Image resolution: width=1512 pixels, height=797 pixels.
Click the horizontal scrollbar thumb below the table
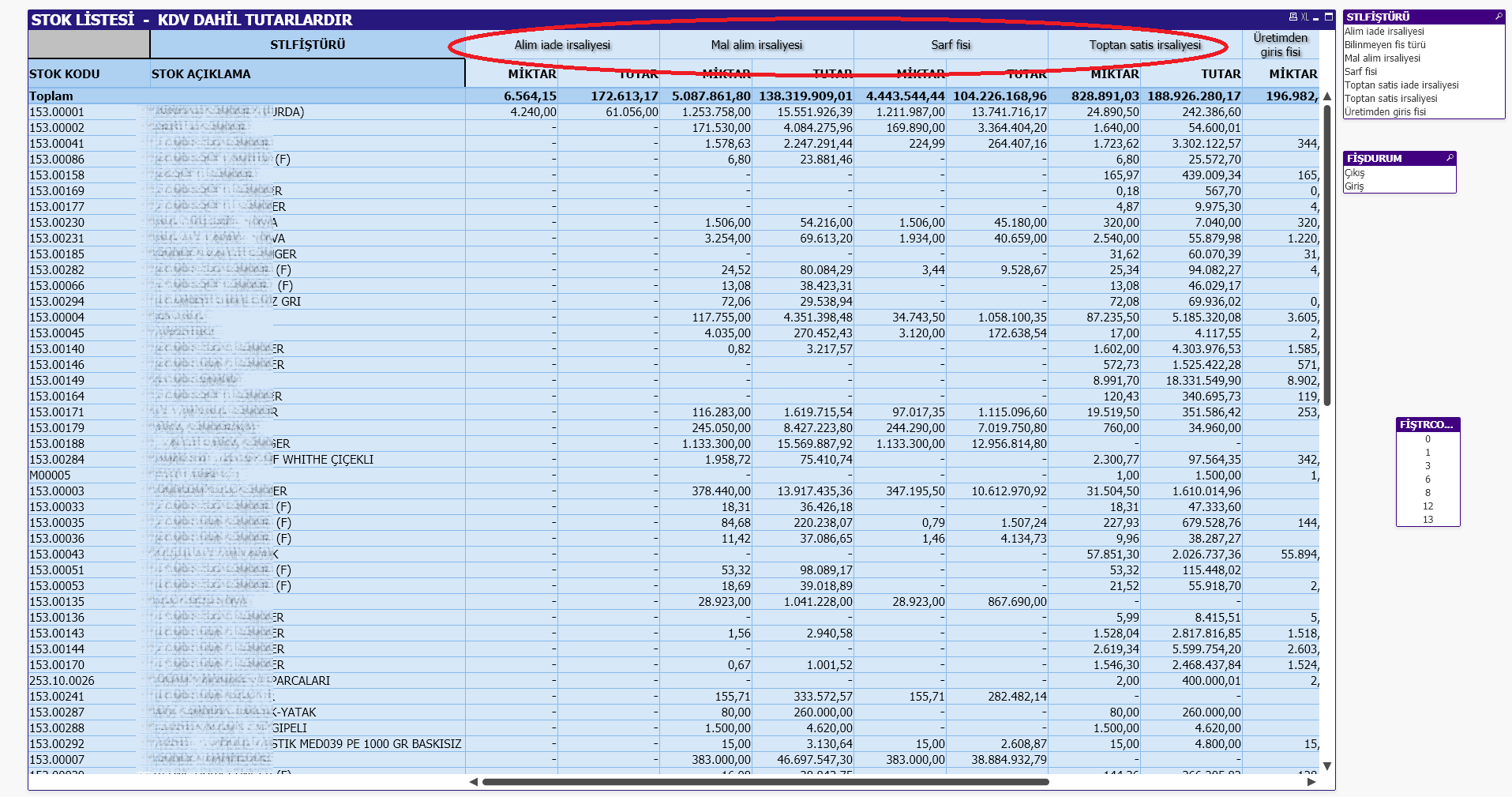(766, 782)
